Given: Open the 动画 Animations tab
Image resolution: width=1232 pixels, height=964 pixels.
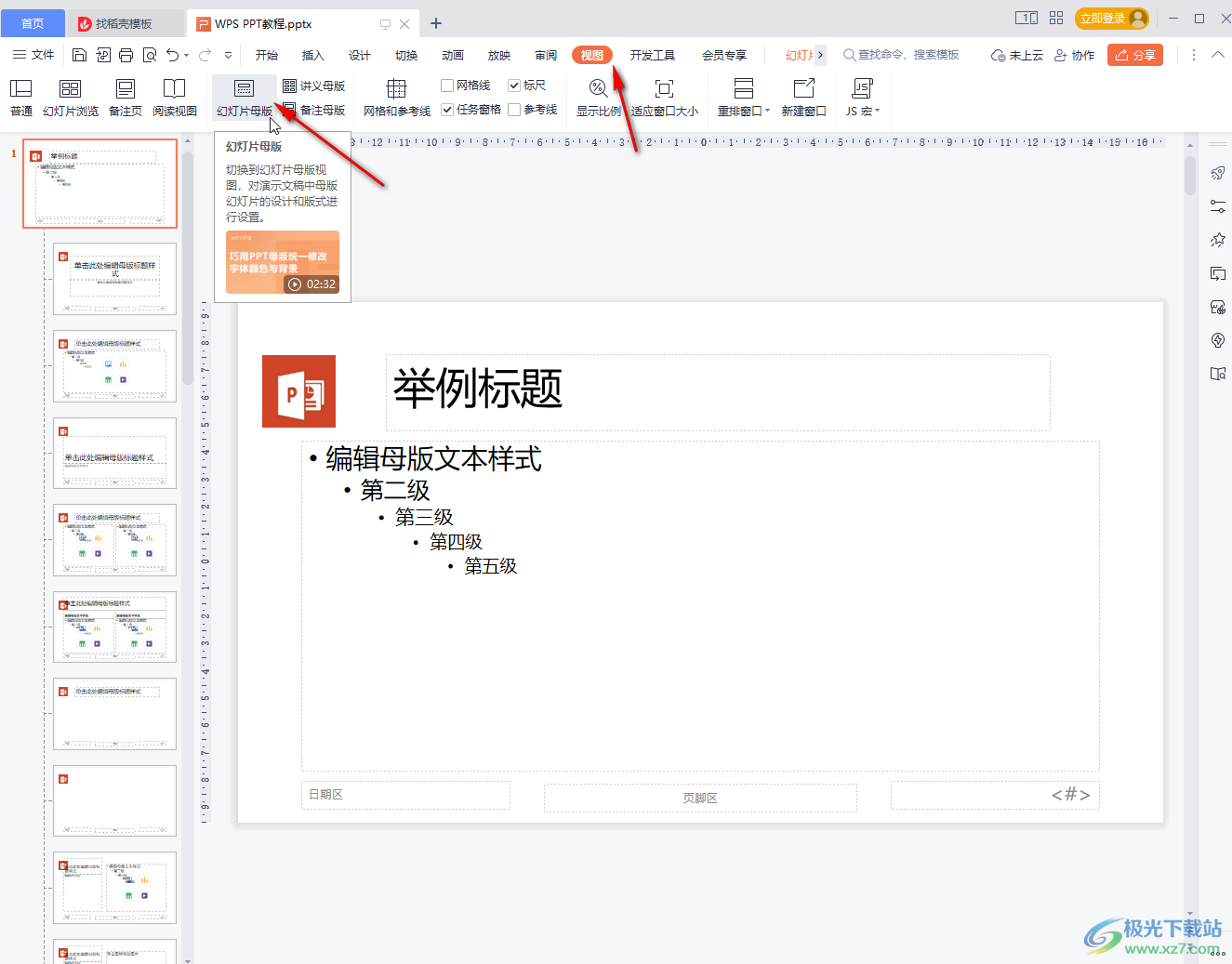Looking at the screenshot, I should (x=453, y=55).
